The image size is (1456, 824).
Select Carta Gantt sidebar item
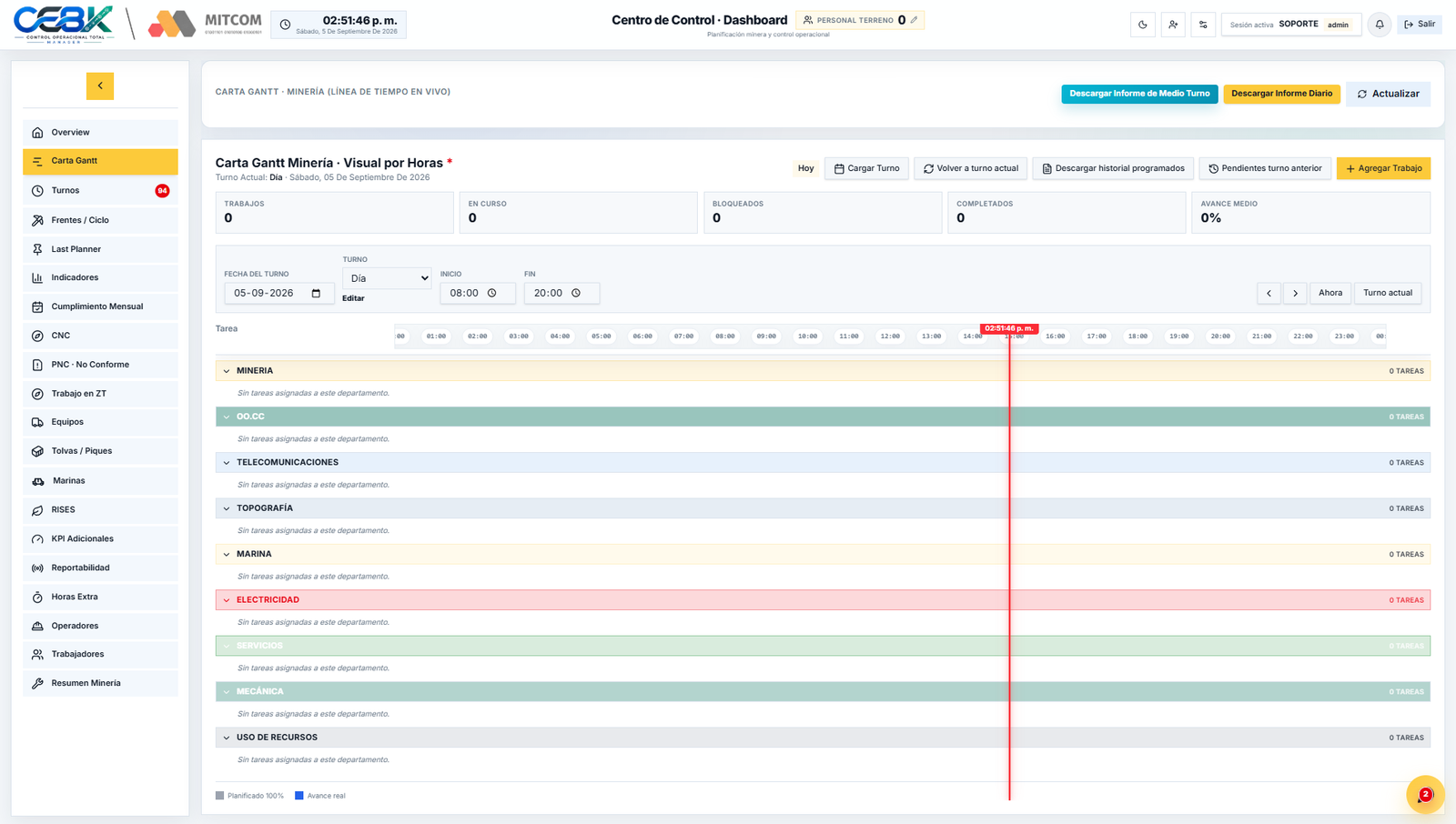(100, 161)
